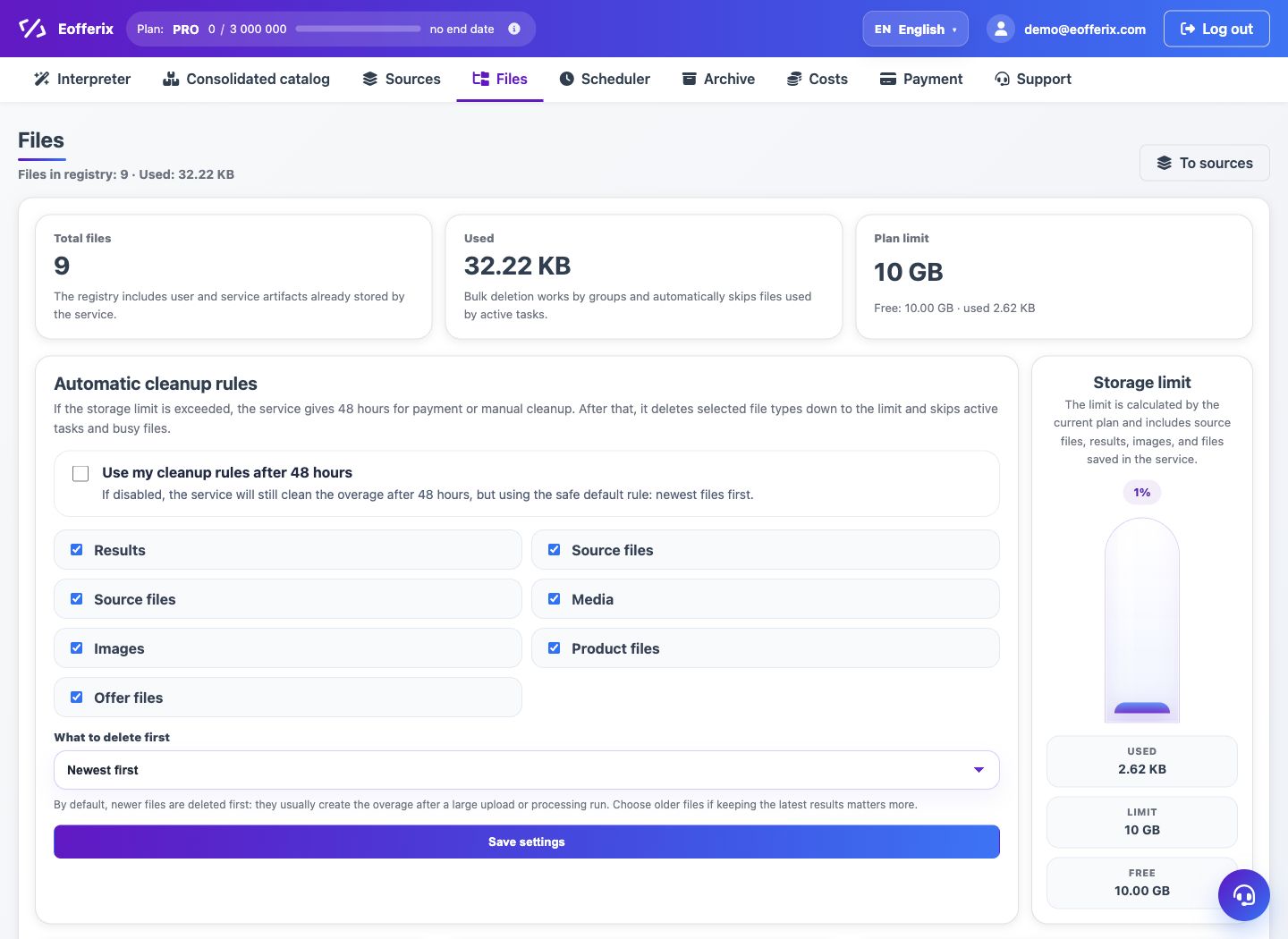Click the Log out arrow icon
1288x939 pixels.
tap(1188, 29)
